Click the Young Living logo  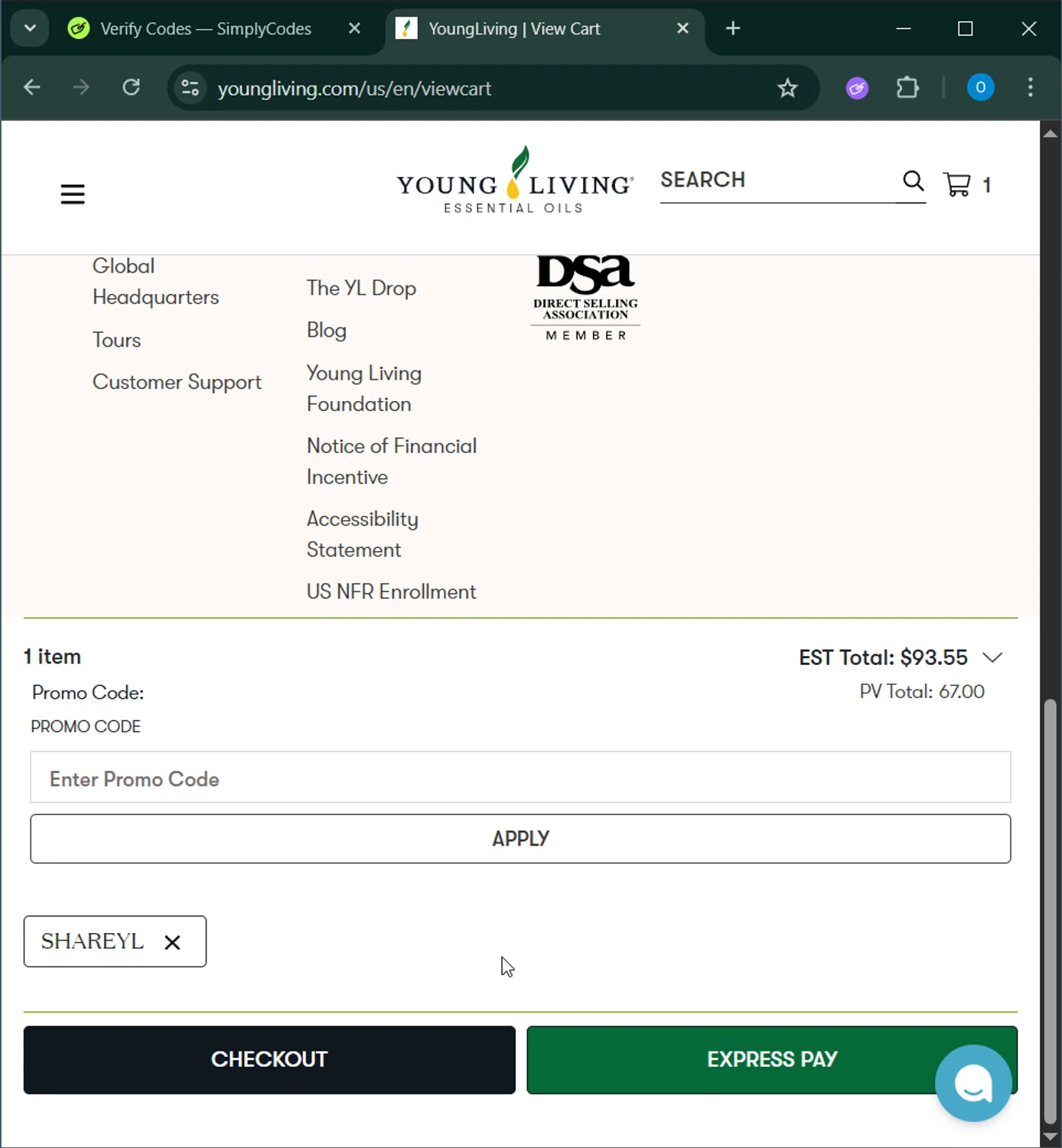[x=514, y=181]
